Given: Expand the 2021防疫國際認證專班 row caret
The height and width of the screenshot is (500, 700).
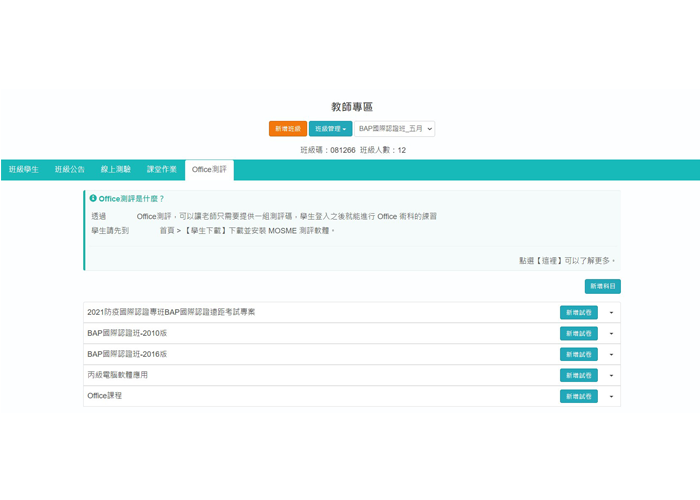Looking at the screenshot, I should pos(611,313).
